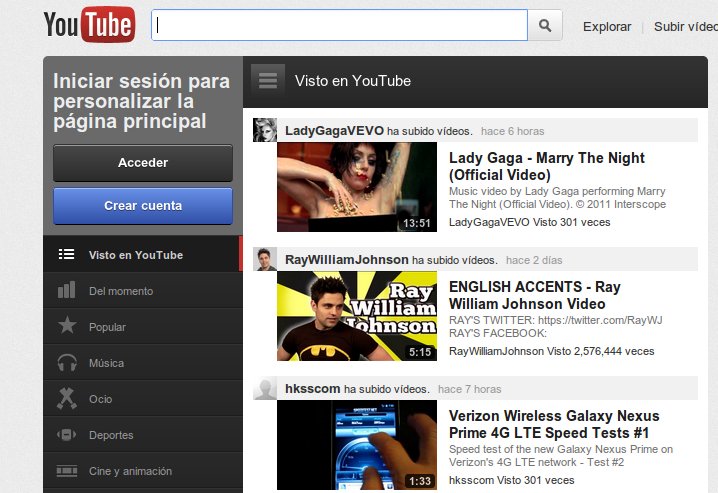Click the YouTube logo
Image resolution: width=718 pixels, height=493 pixels.
point(89,25)
